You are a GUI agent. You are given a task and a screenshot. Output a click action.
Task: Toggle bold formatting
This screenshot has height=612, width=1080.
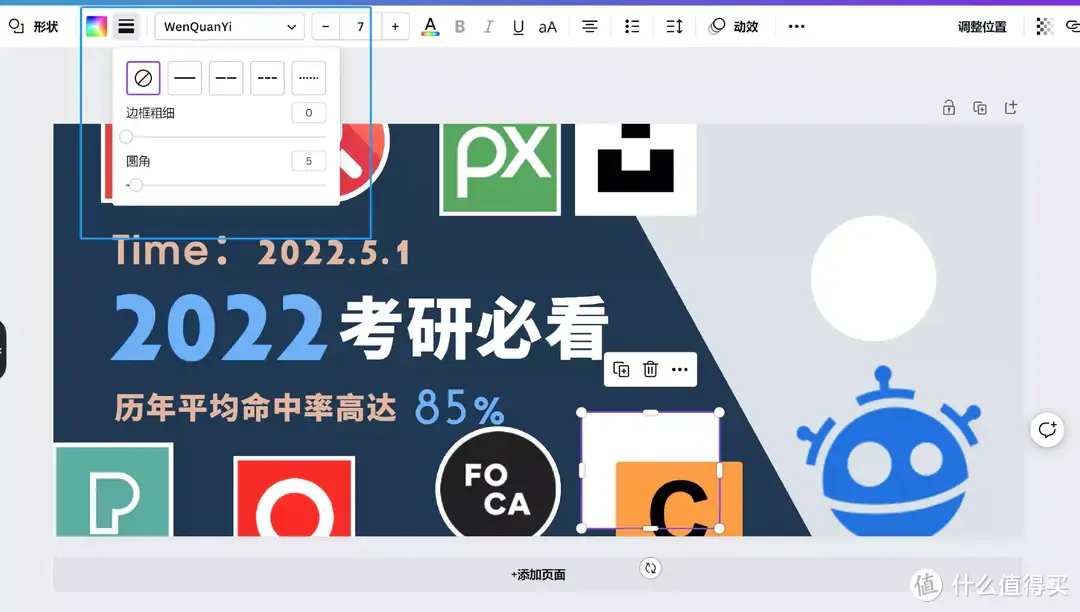coord(460,27)
